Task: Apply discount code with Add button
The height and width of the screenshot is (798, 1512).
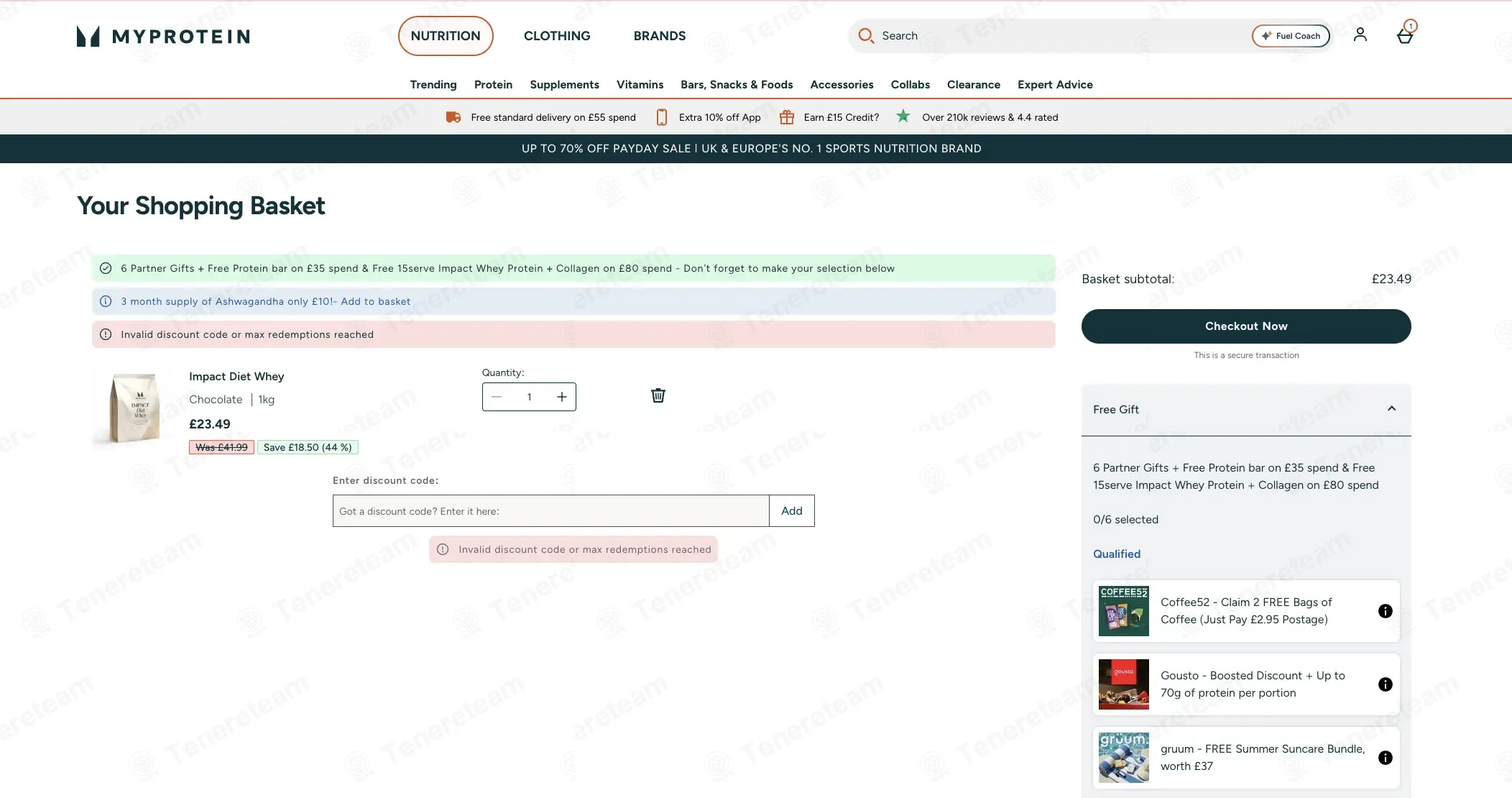Action: (792, 511)
